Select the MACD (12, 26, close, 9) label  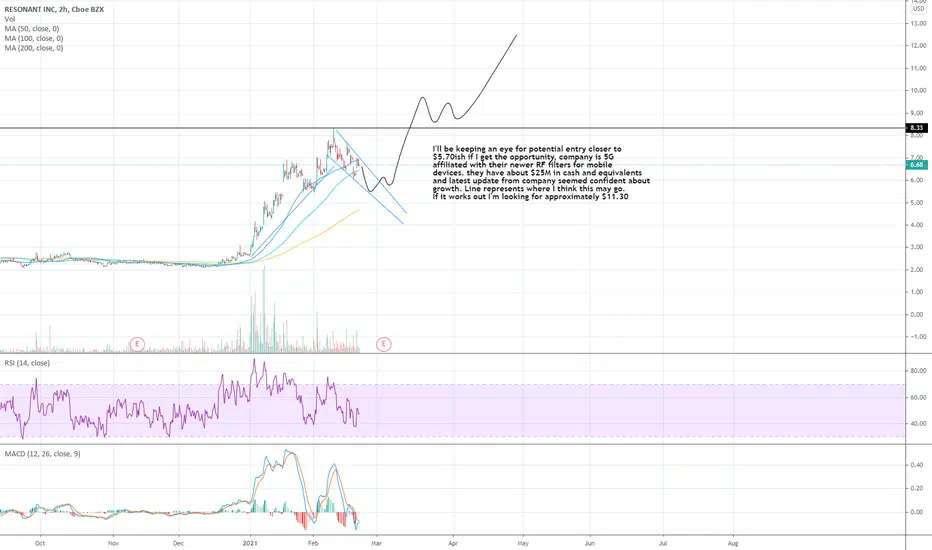point(42,454)
